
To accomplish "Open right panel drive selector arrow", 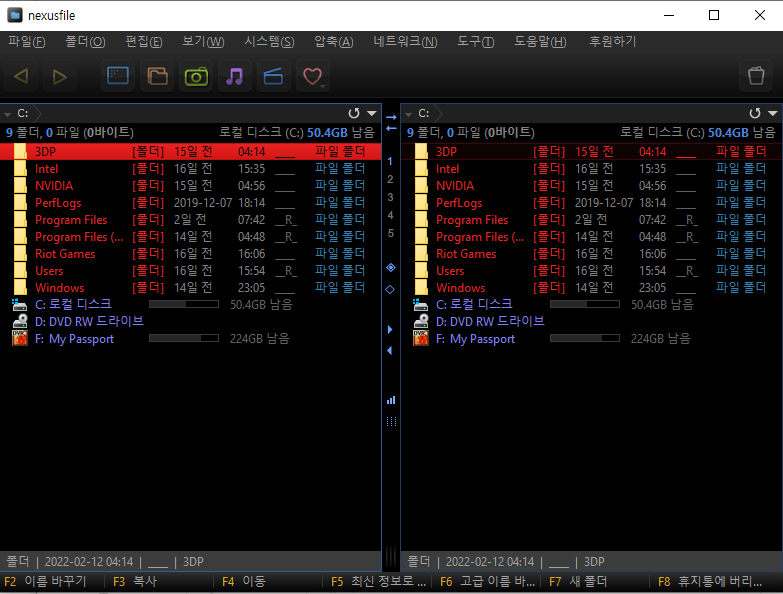I will [408, 114].
